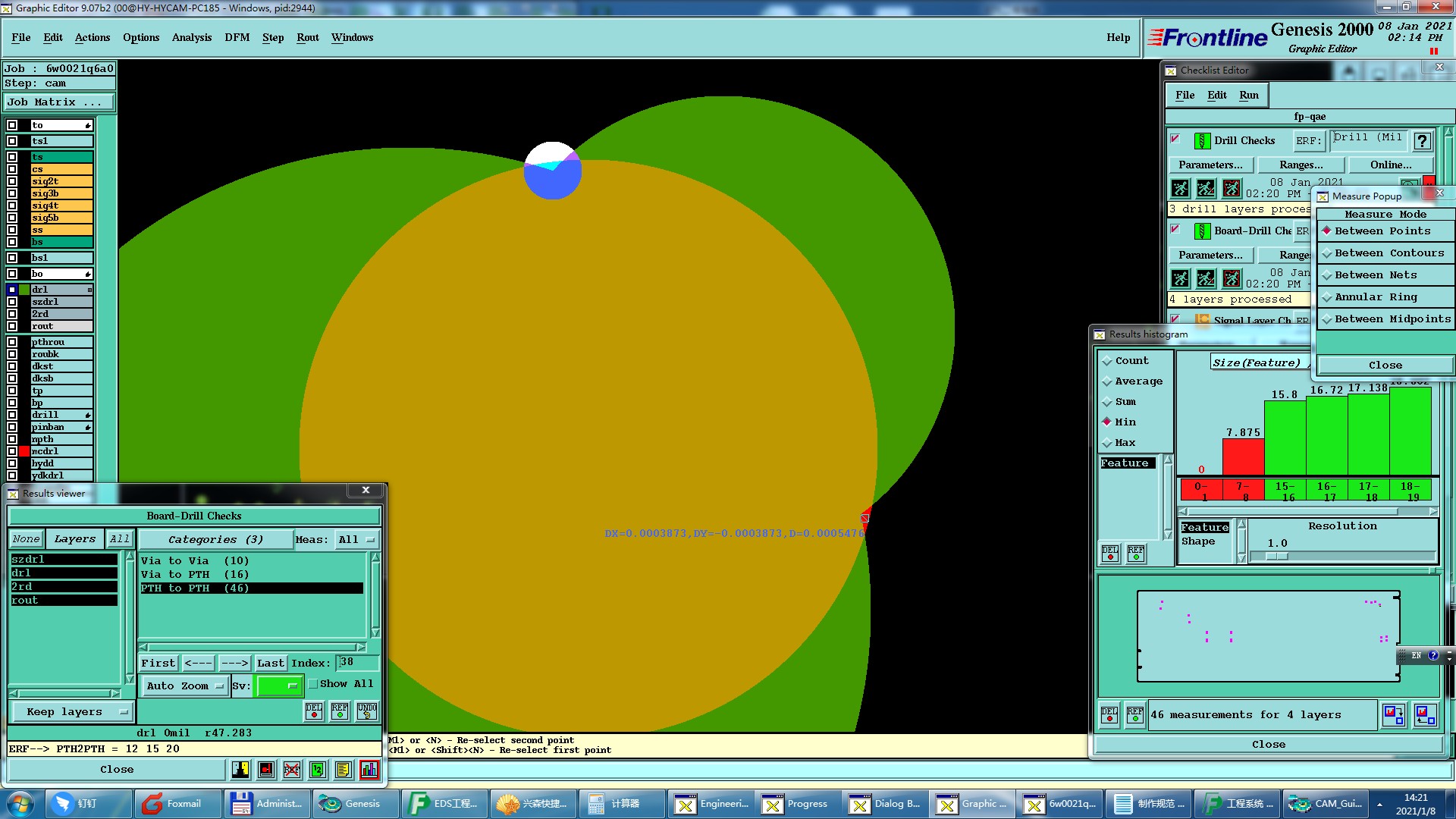Image resolution: width=1456 pixels, height=819 pixels.
Task: Open the Auto Zoom dropdown
Action: click(185, 686)
